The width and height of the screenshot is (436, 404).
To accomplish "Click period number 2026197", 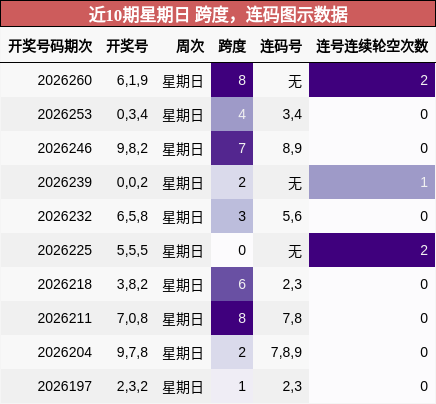I will click(x=65, y=386).
